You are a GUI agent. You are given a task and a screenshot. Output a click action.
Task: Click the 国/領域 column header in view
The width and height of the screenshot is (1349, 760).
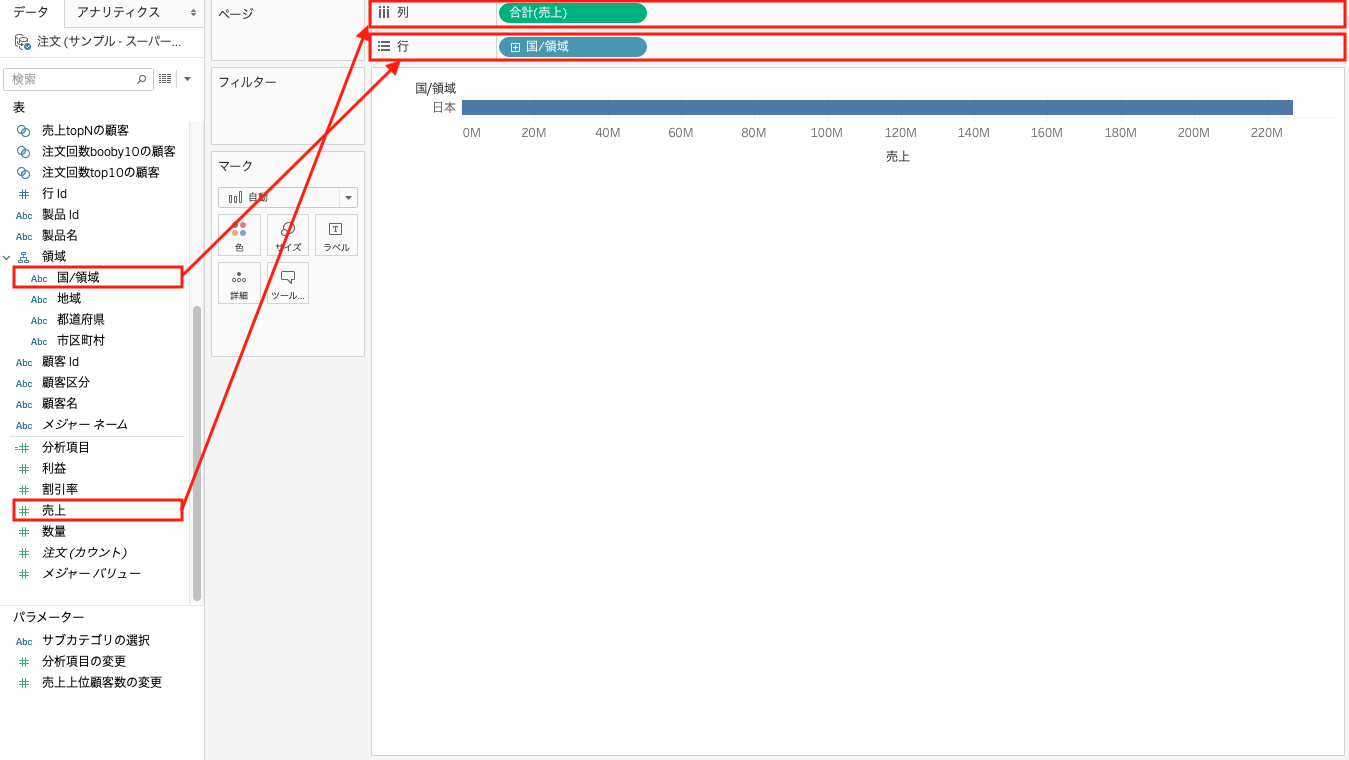pos(436,88)
